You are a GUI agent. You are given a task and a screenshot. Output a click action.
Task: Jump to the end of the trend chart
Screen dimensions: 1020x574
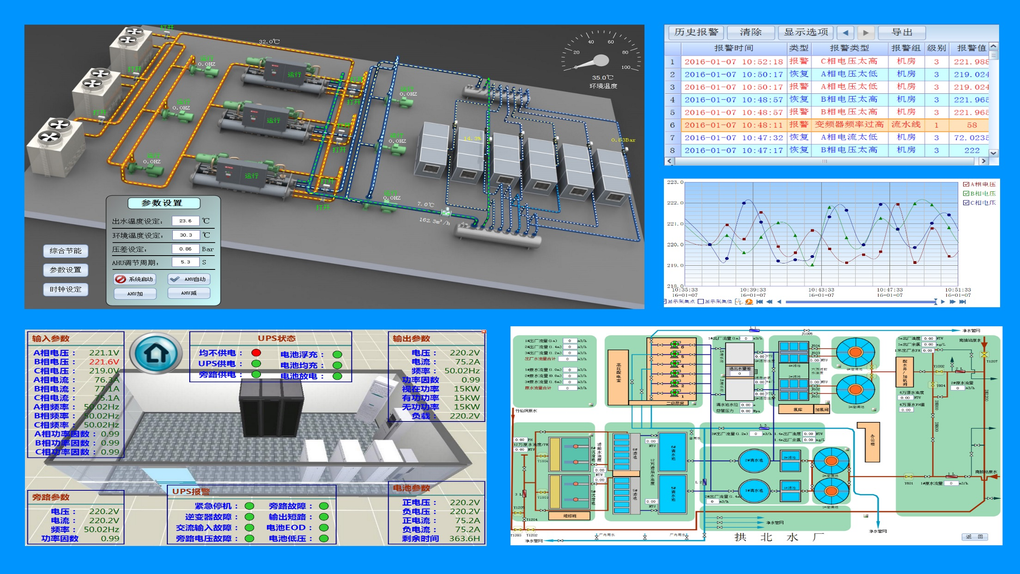(x=963, y=302)
